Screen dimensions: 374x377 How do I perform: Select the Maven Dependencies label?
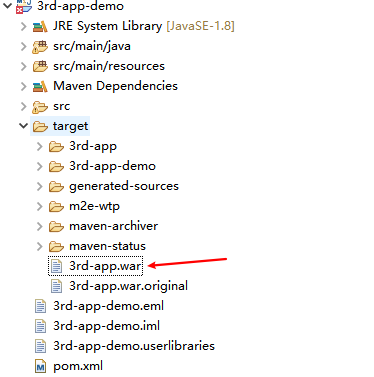(115, 86)
